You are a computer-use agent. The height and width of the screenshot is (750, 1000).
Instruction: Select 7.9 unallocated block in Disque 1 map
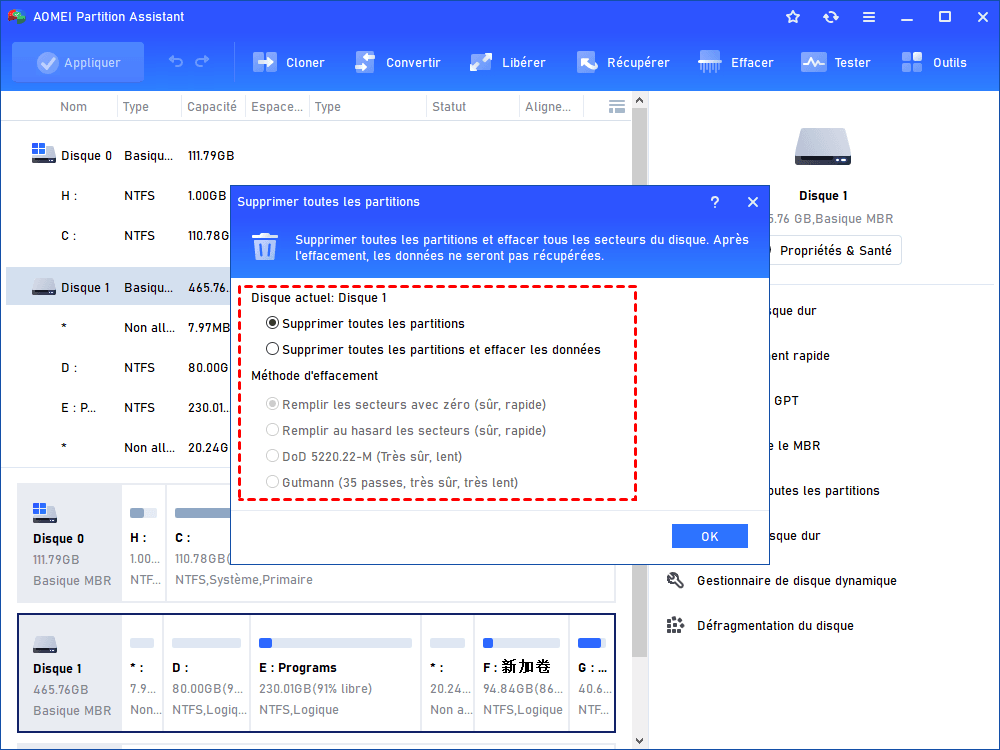(x=142, y=673)
